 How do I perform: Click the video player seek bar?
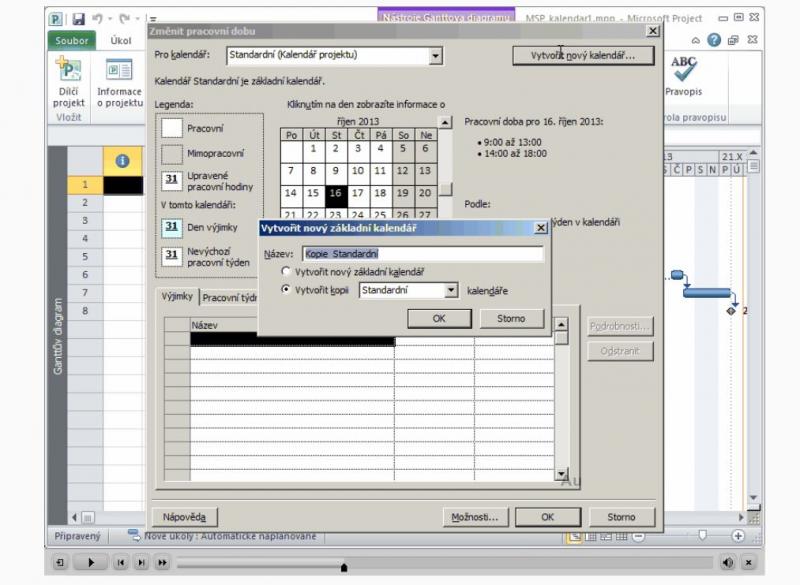pos(450,563)
